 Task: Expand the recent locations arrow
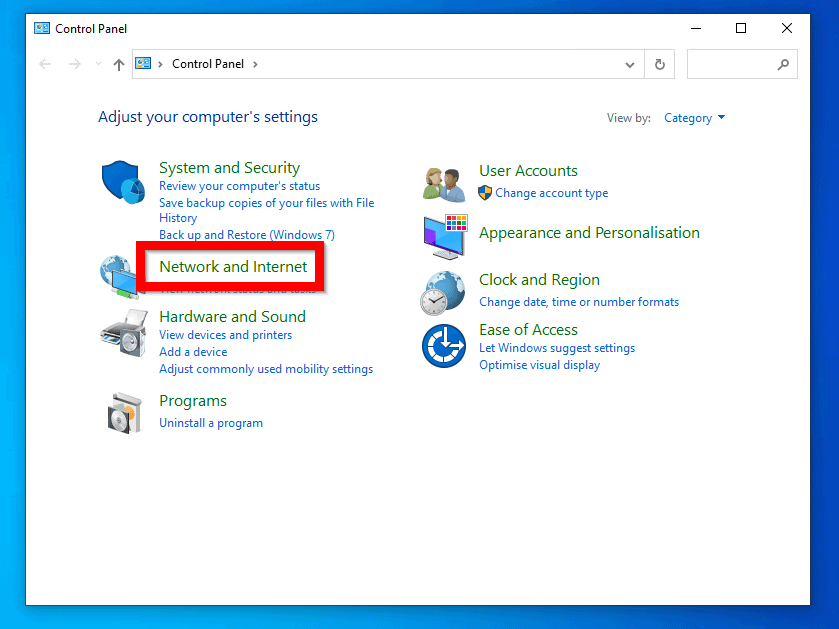[x=98, y=64]
